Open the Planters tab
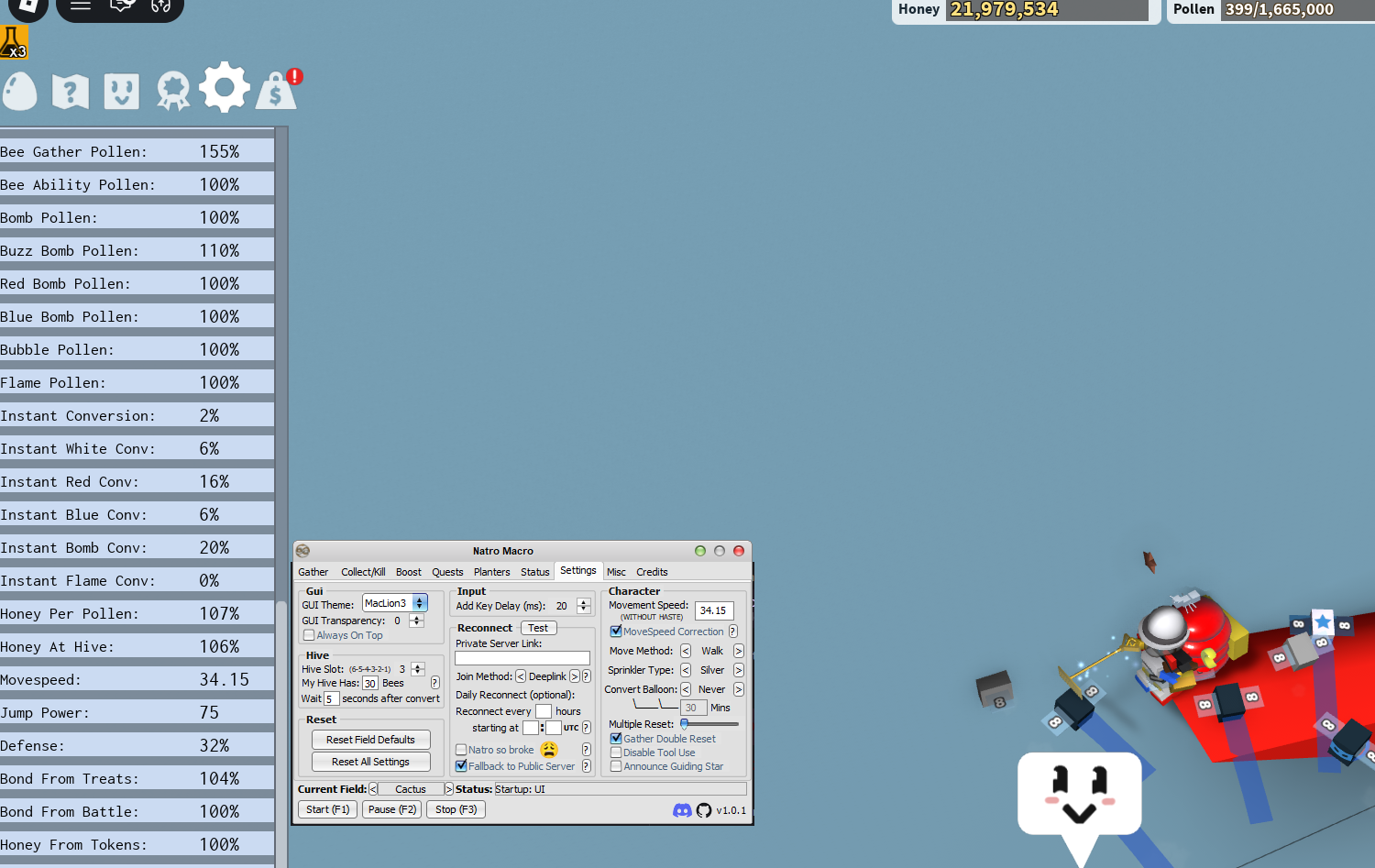 pyautogui.click(x=492, y=572)
